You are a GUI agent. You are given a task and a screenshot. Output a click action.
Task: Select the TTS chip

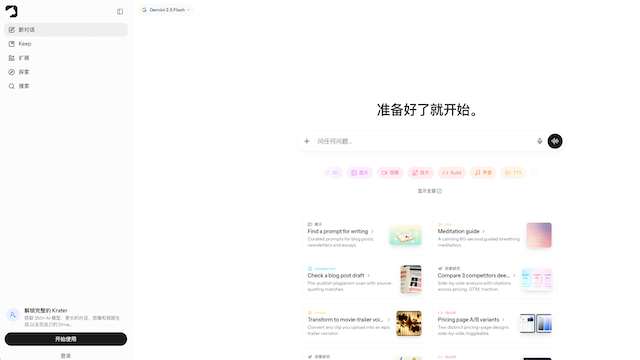click(513, 173)
